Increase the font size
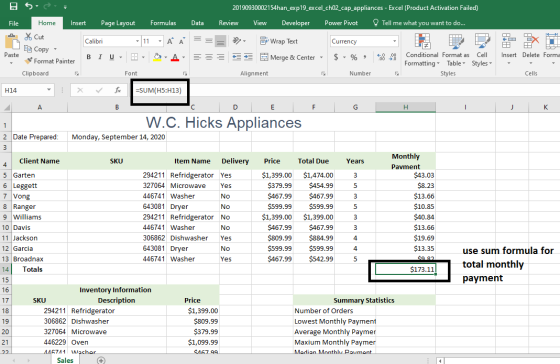This screenshot has height=364, width=560. point(170,41)
